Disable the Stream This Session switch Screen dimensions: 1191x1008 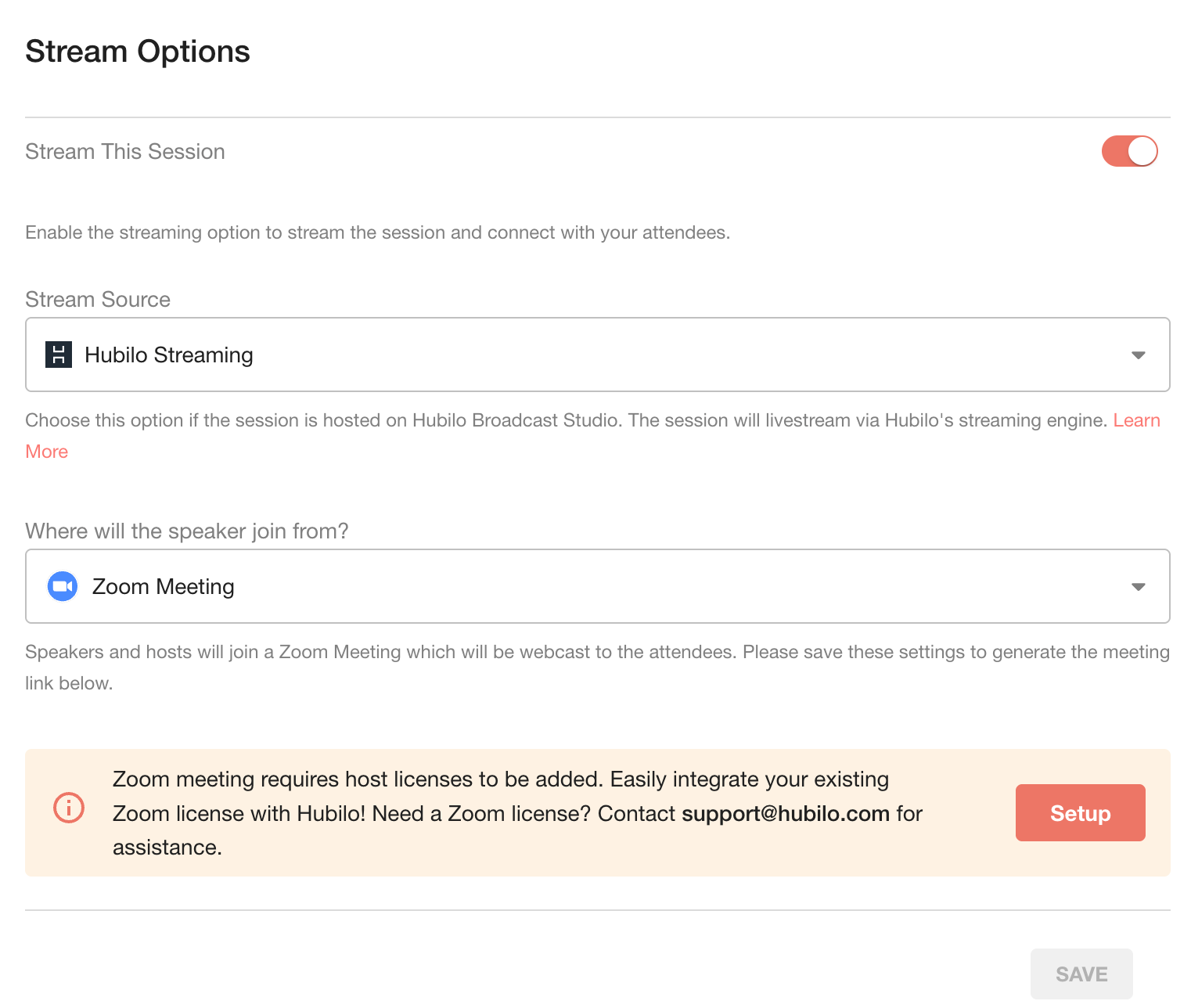point(1128,151)
